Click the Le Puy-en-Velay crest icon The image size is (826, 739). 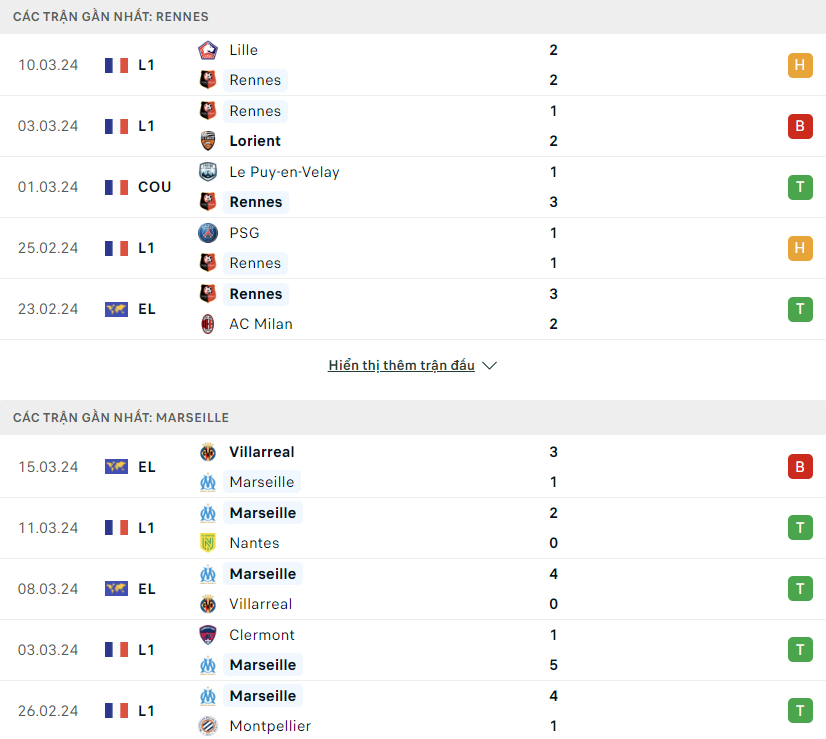(208, 172)
